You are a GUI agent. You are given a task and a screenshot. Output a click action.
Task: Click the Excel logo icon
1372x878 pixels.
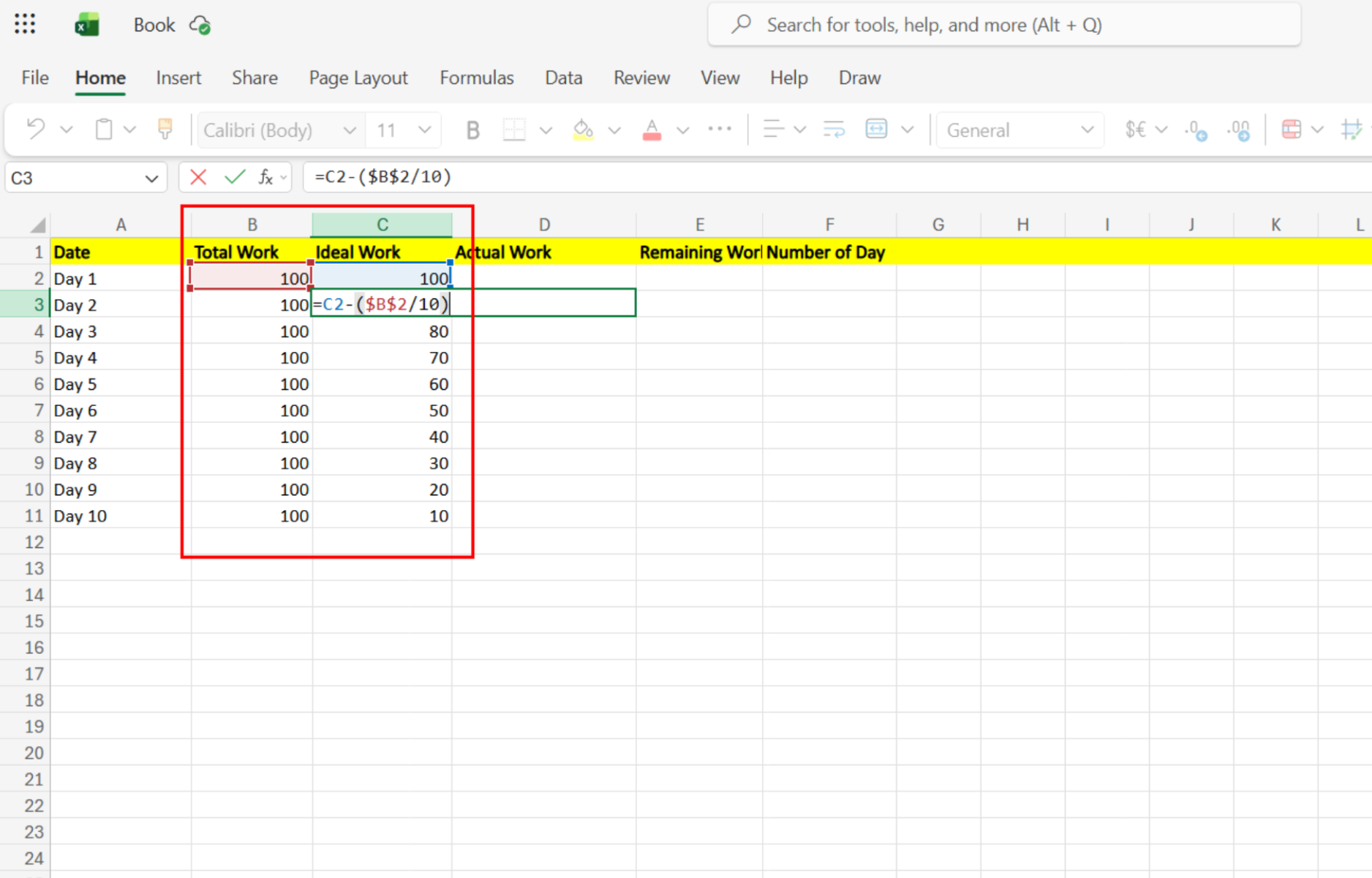87,25
